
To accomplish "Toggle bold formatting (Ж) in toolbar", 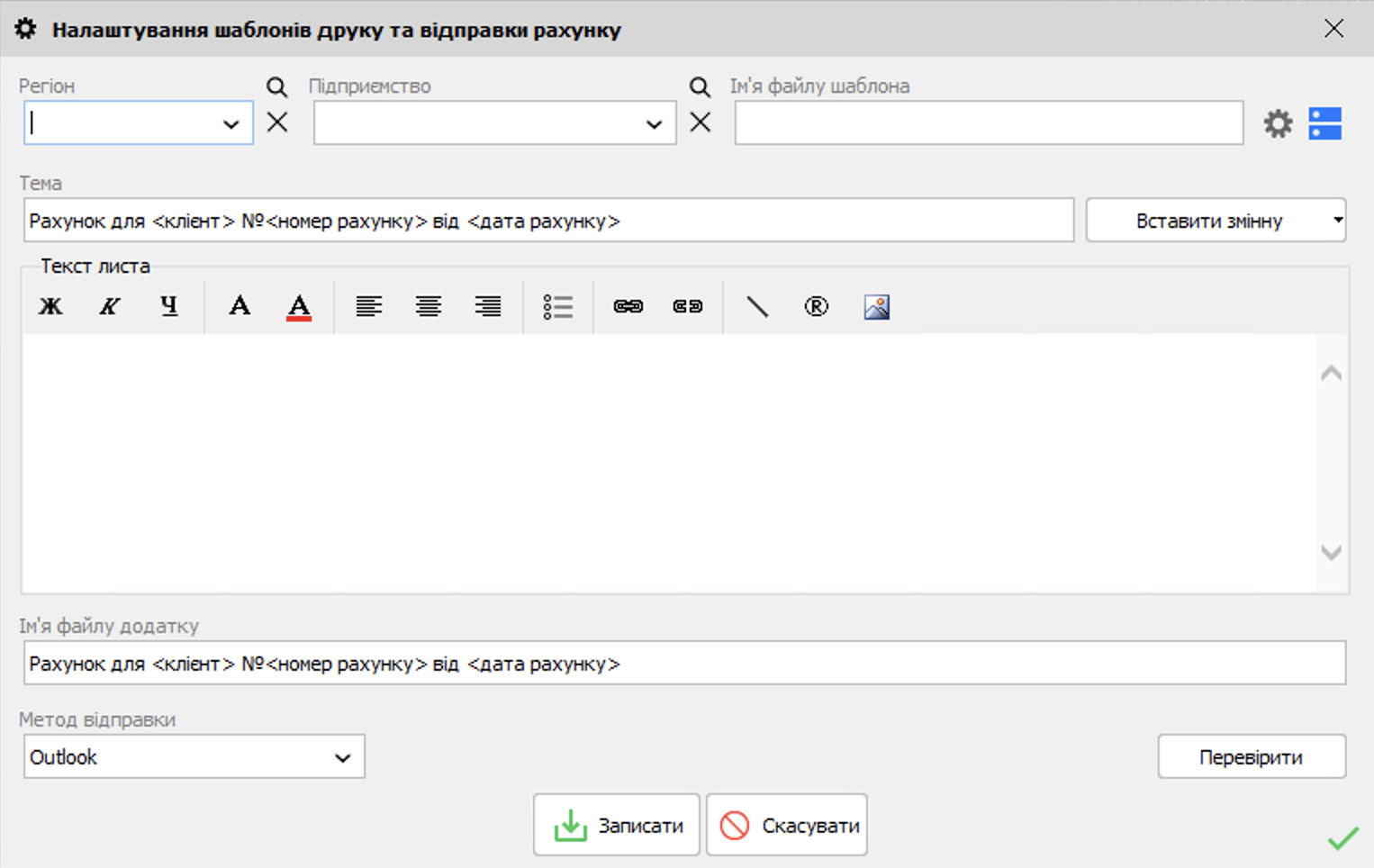I will [x=50, y=306].
